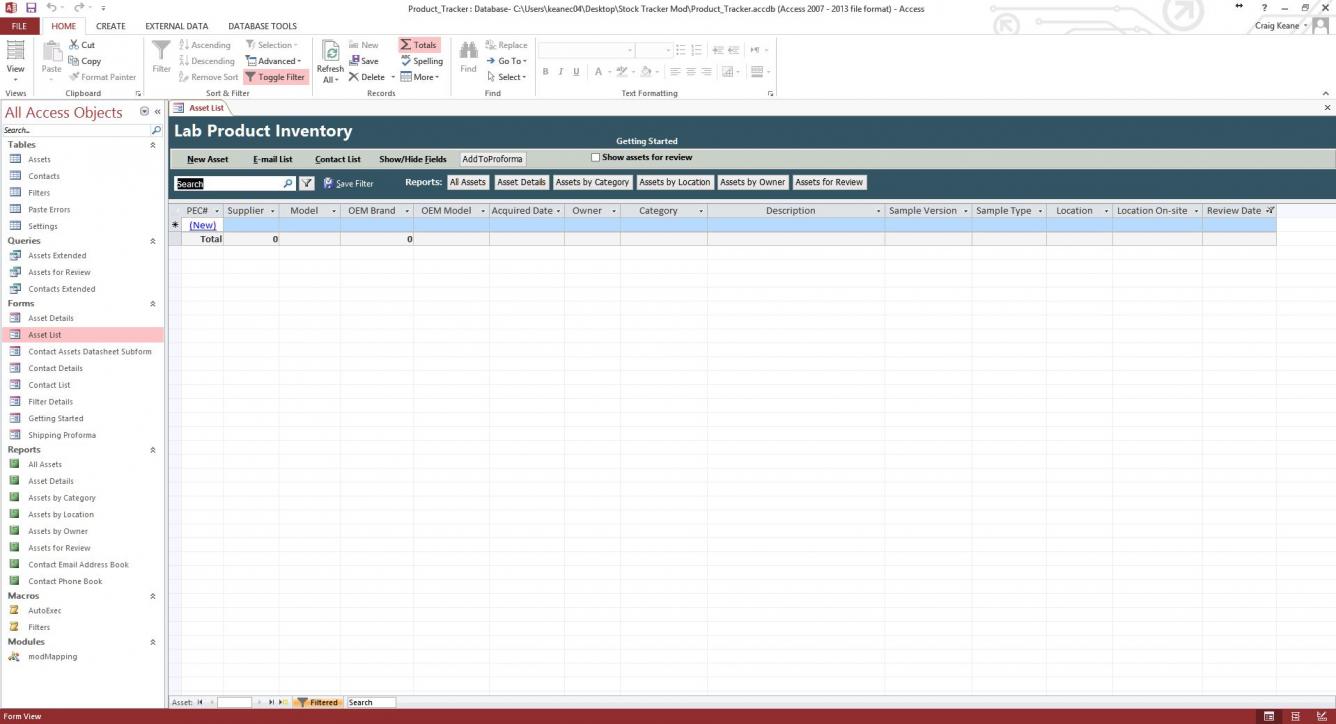1336x724 pixels.
Task: Open the Contacts table
Action: (x=44, y=176)
